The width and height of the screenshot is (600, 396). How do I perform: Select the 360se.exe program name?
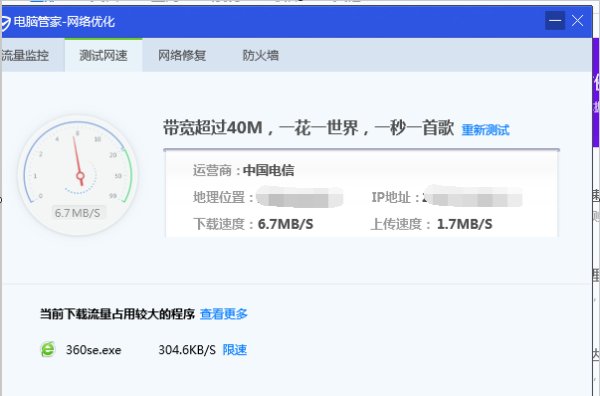click(x=93, y=350)
